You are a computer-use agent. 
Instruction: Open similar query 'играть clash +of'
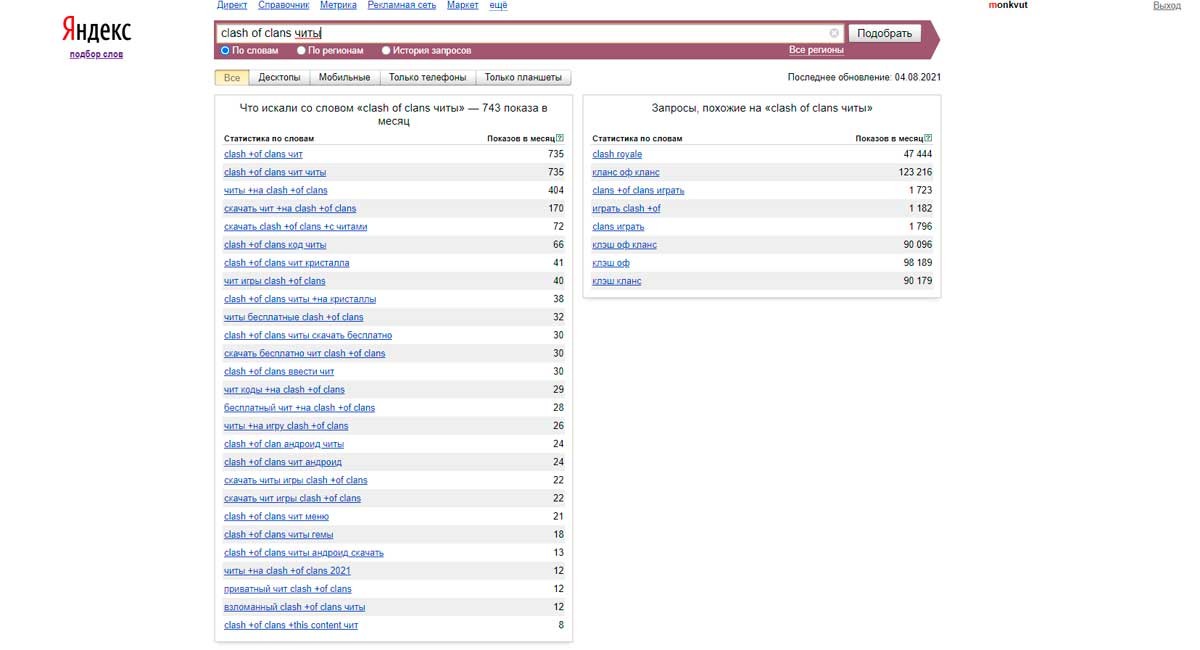[626, 208]
